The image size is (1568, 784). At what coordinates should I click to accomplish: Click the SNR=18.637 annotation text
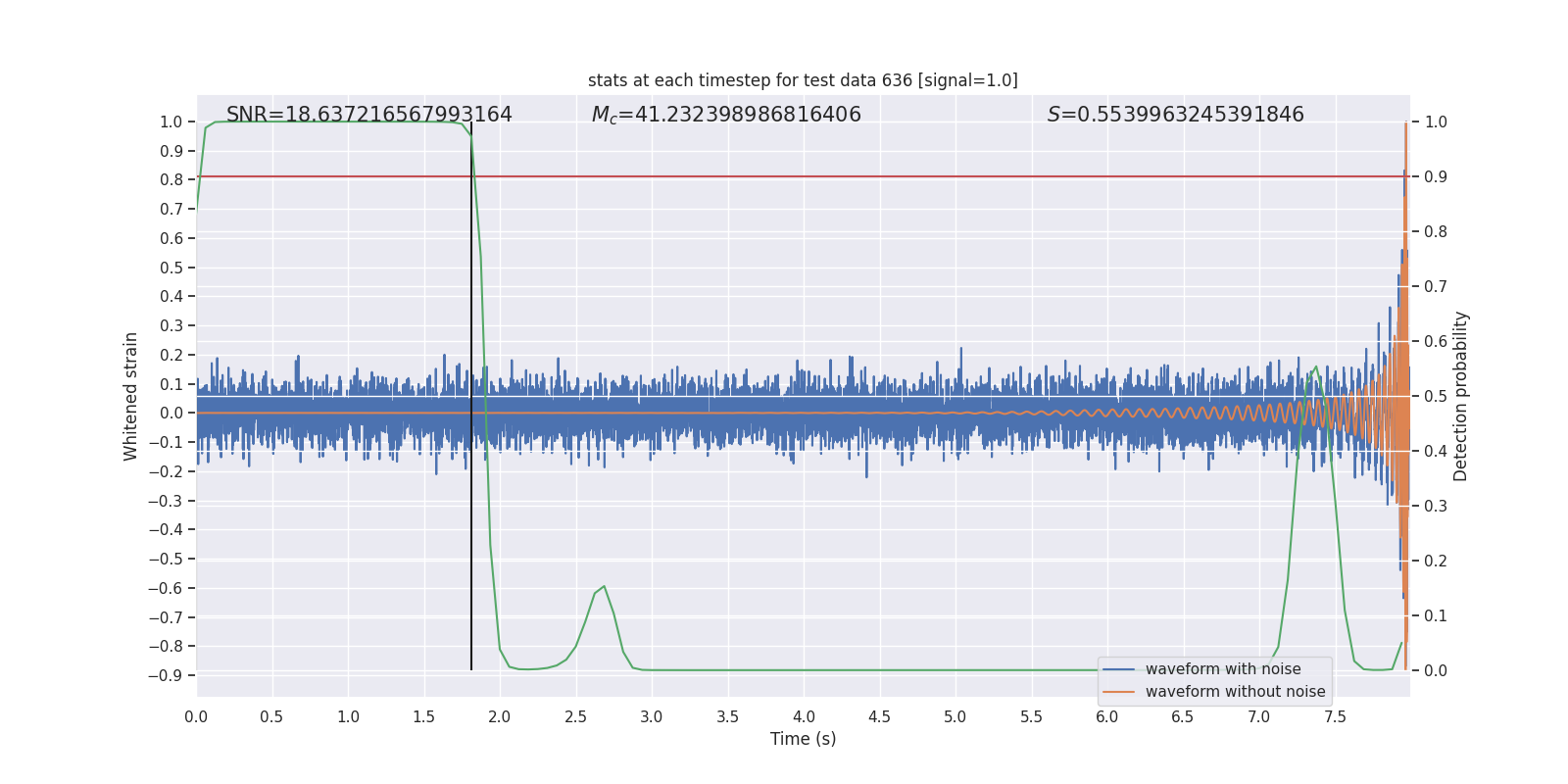pos(369,115)
